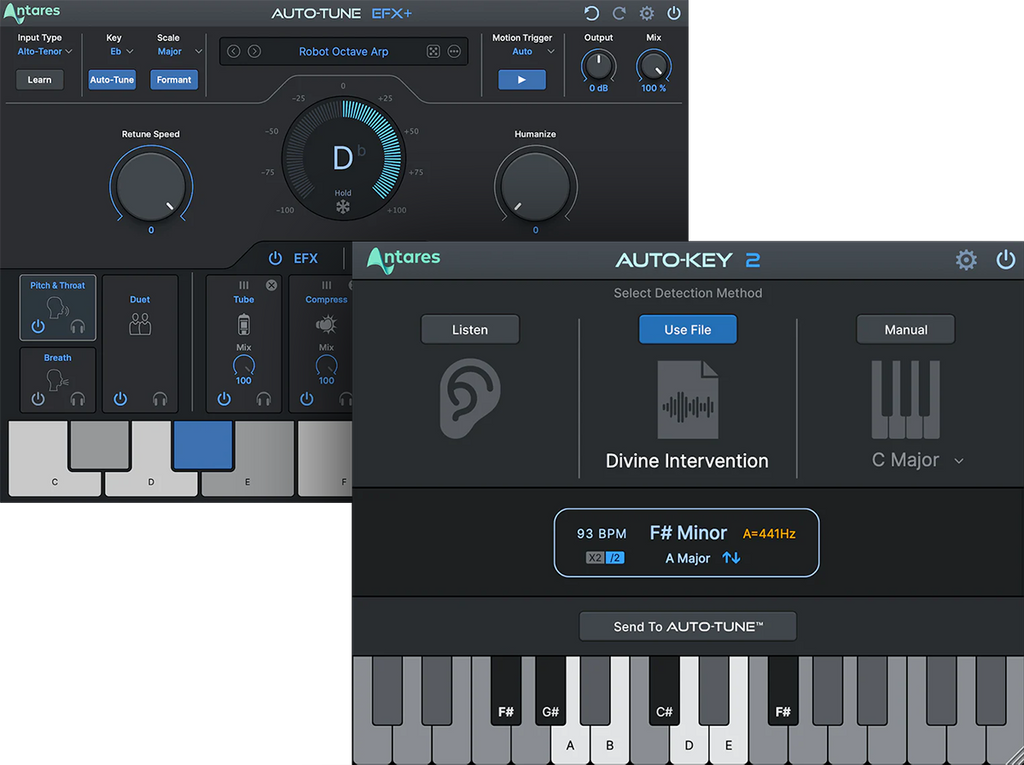
Task: Toggle Compress effect power button
Action: pos(307,399)
